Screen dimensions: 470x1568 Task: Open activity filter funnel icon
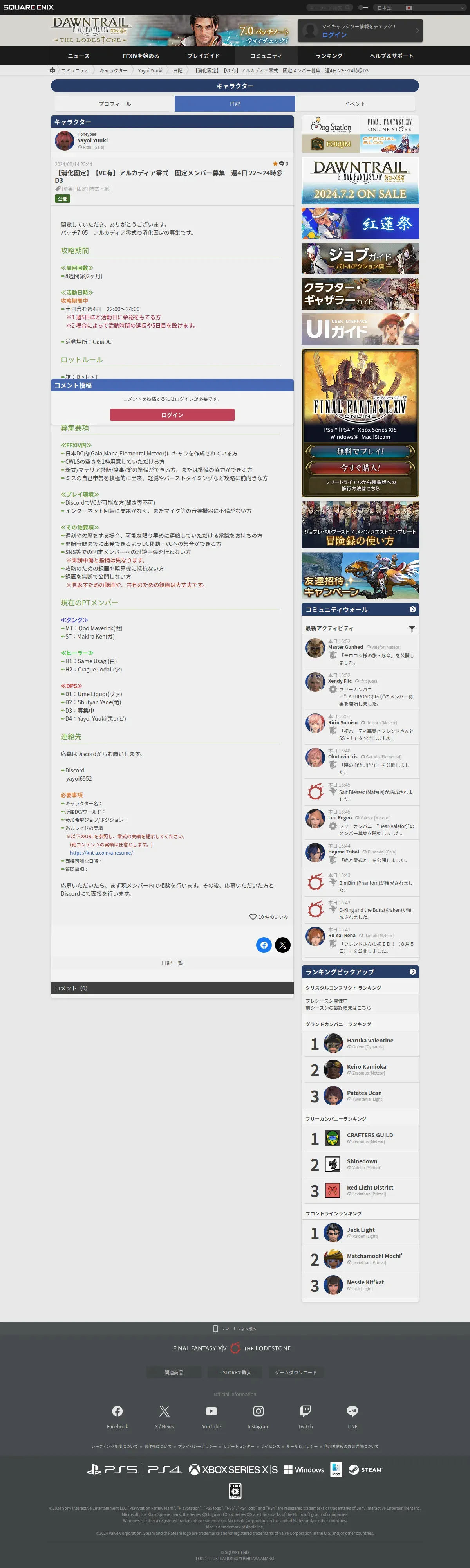click(412, 629)
